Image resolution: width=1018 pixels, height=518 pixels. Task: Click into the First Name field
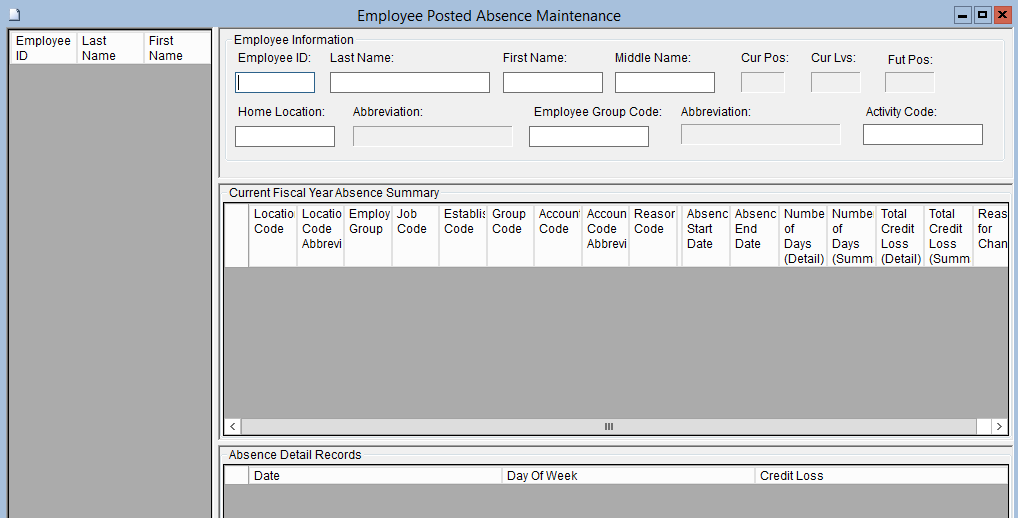pos(552,83)
